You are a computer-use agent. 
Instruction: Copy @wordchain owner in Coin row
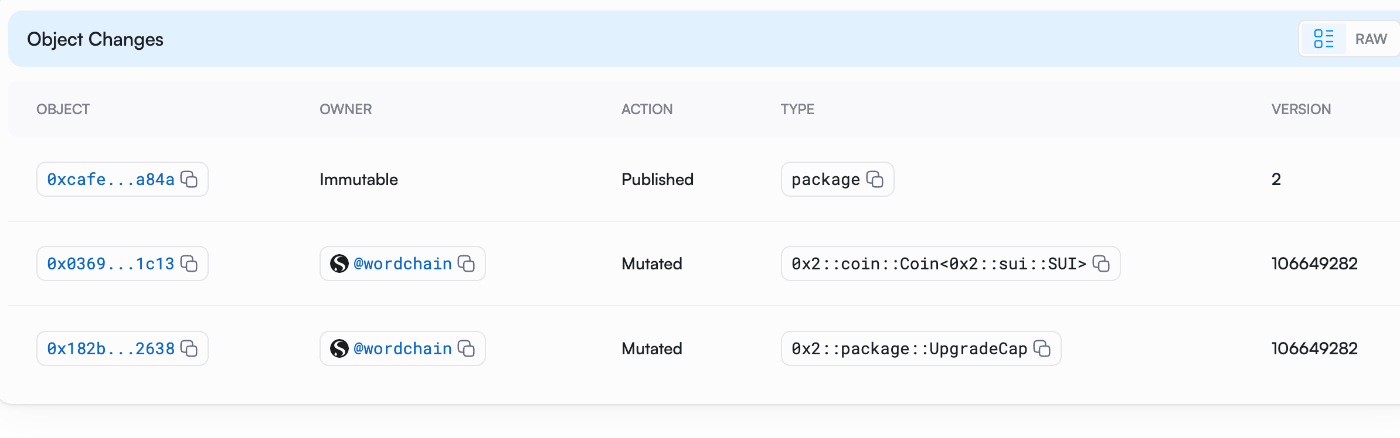pos(466,264)
